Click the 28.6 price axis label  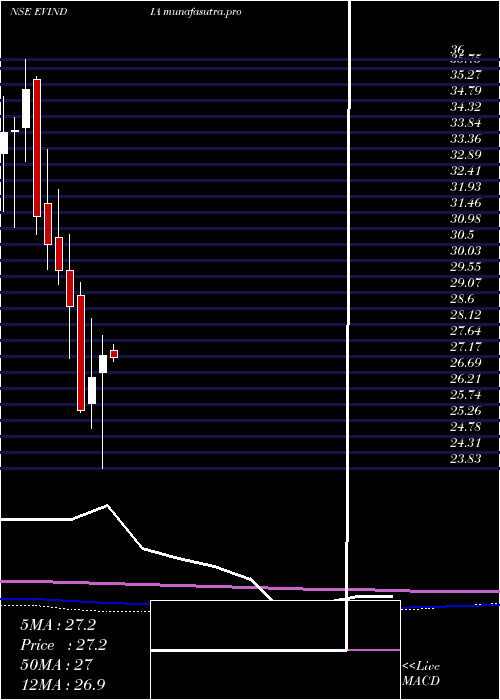(x=462, y=300)
